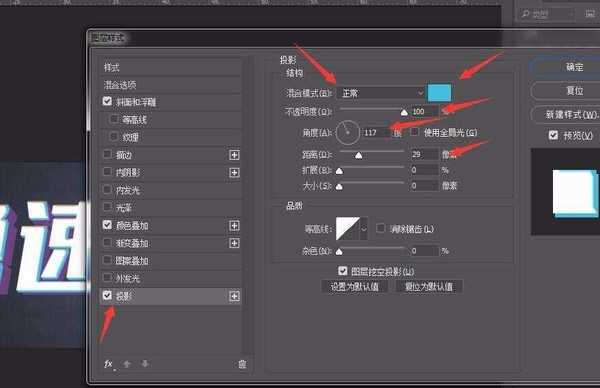Image resolution: width=600 pixels, height=388 pixels.
Task: Check 消除锯齿 (Anti-aliased) option
Action: [380, 228]
